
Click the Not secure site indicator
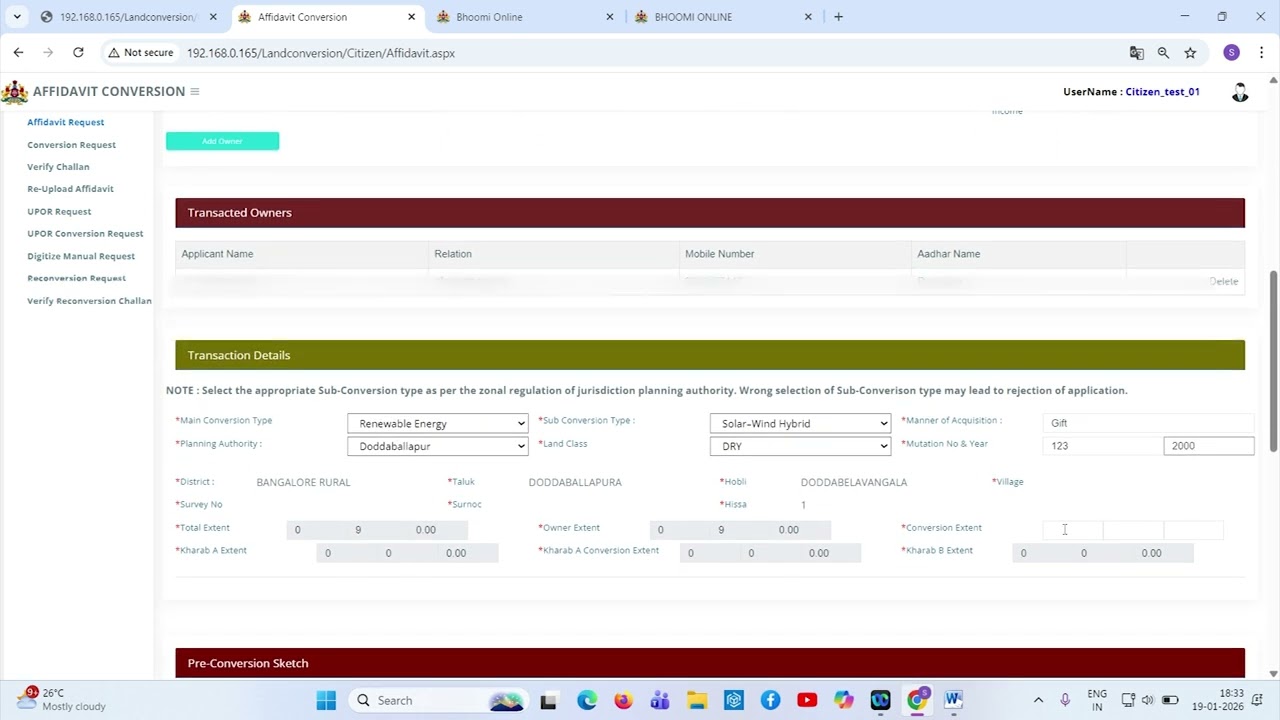(140, 53)
